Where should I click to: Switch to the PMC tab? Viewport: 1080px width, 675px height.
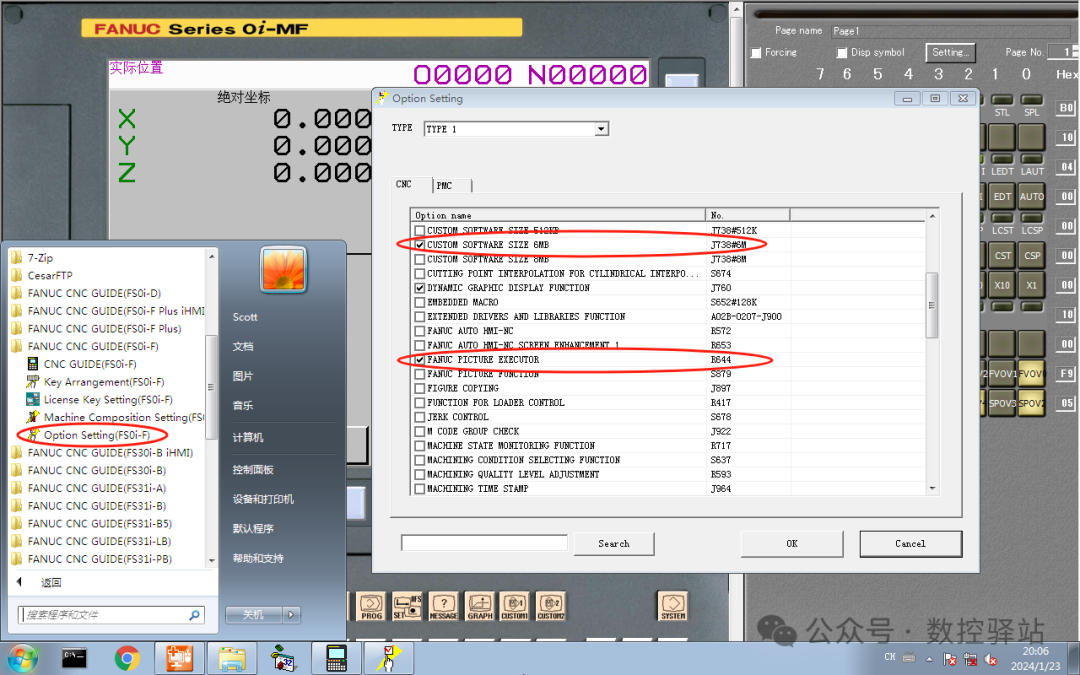(445, 185)
